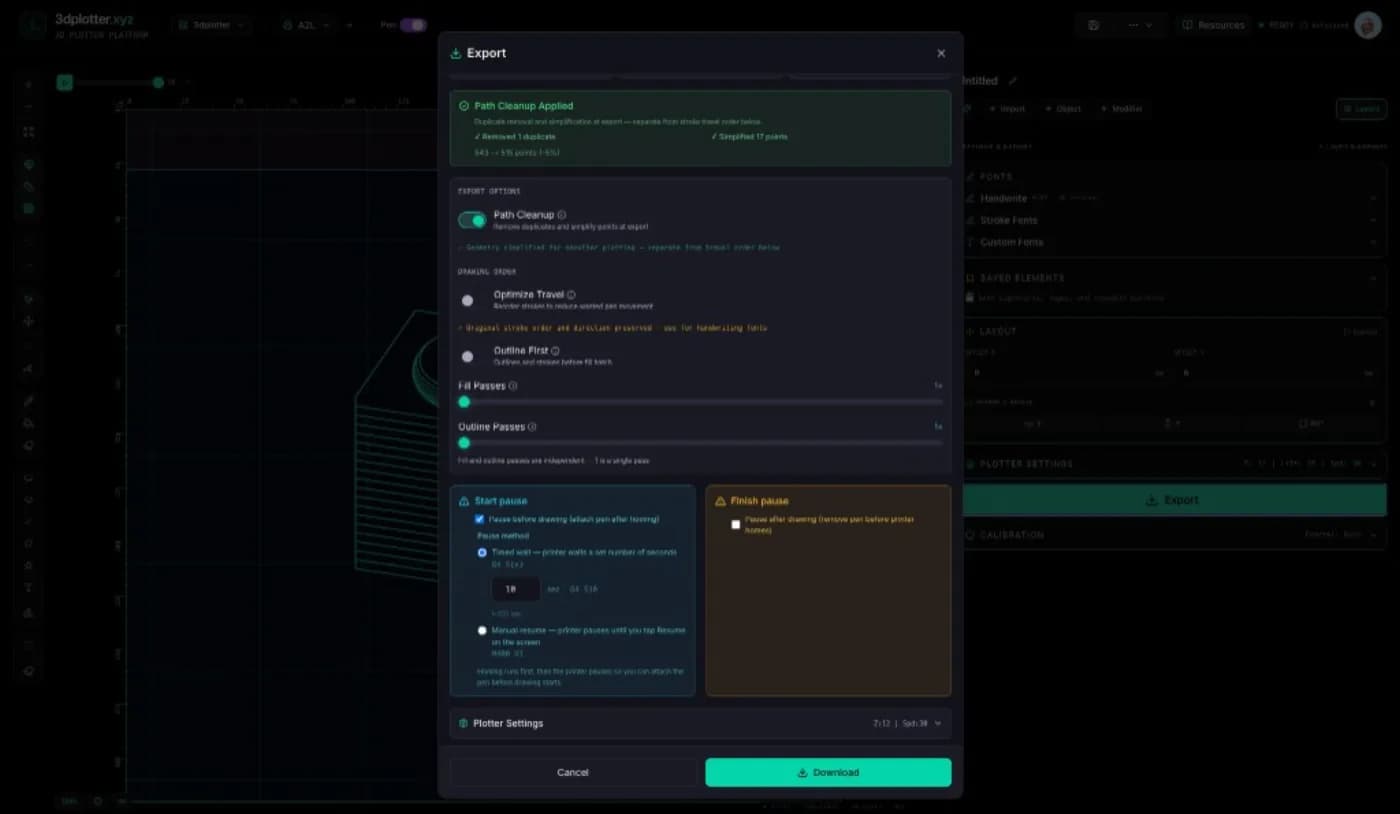Click the Import button in side panel
Viewport: 1400px width, 814px height.
[x=1008, y=108]
